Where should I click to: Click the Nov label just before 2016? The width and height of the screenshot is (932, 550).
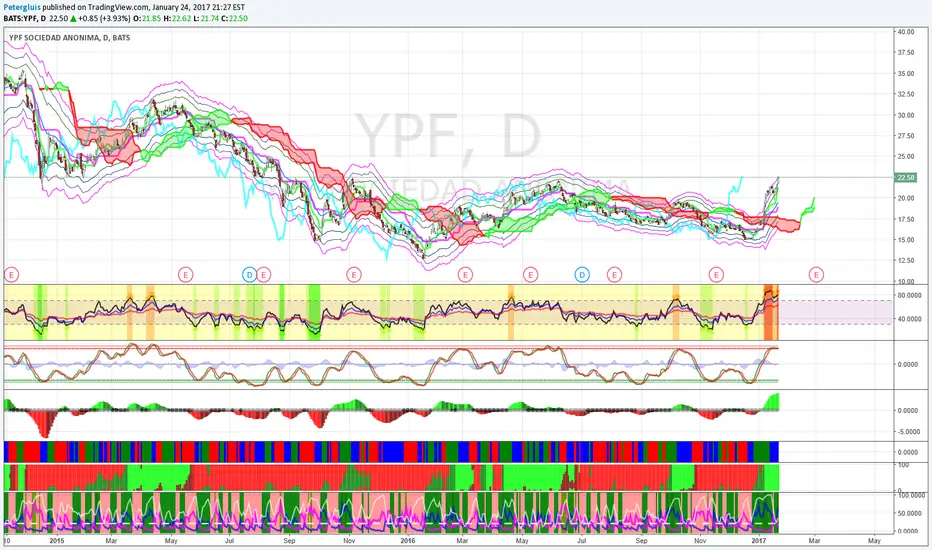point(350,541)
